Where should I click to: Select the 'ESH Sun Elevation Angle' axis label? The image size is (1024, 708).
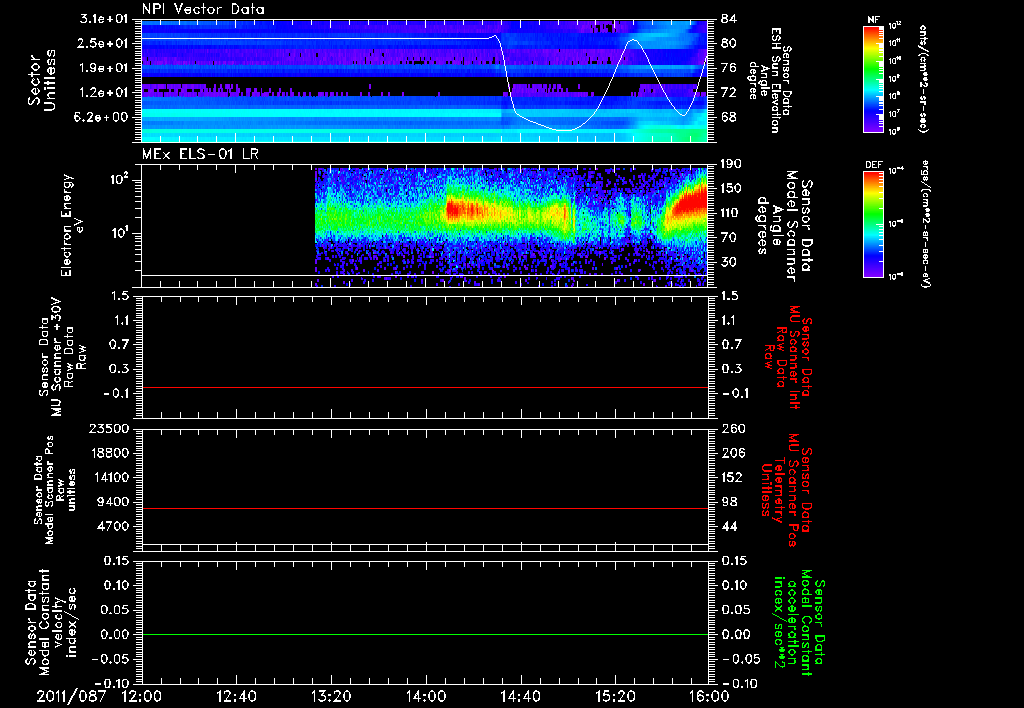coord(770,80)
